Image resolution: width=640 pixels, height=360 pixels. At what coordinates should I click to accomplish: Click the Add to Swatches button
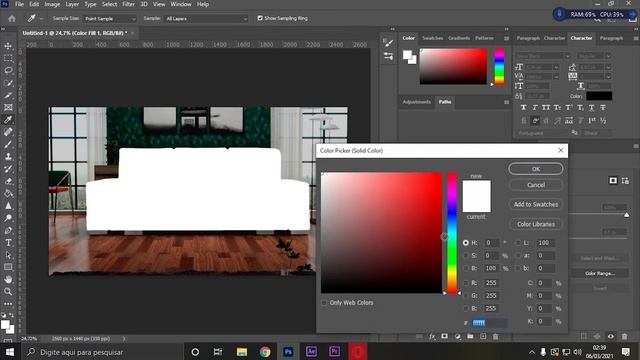[536, 204]
